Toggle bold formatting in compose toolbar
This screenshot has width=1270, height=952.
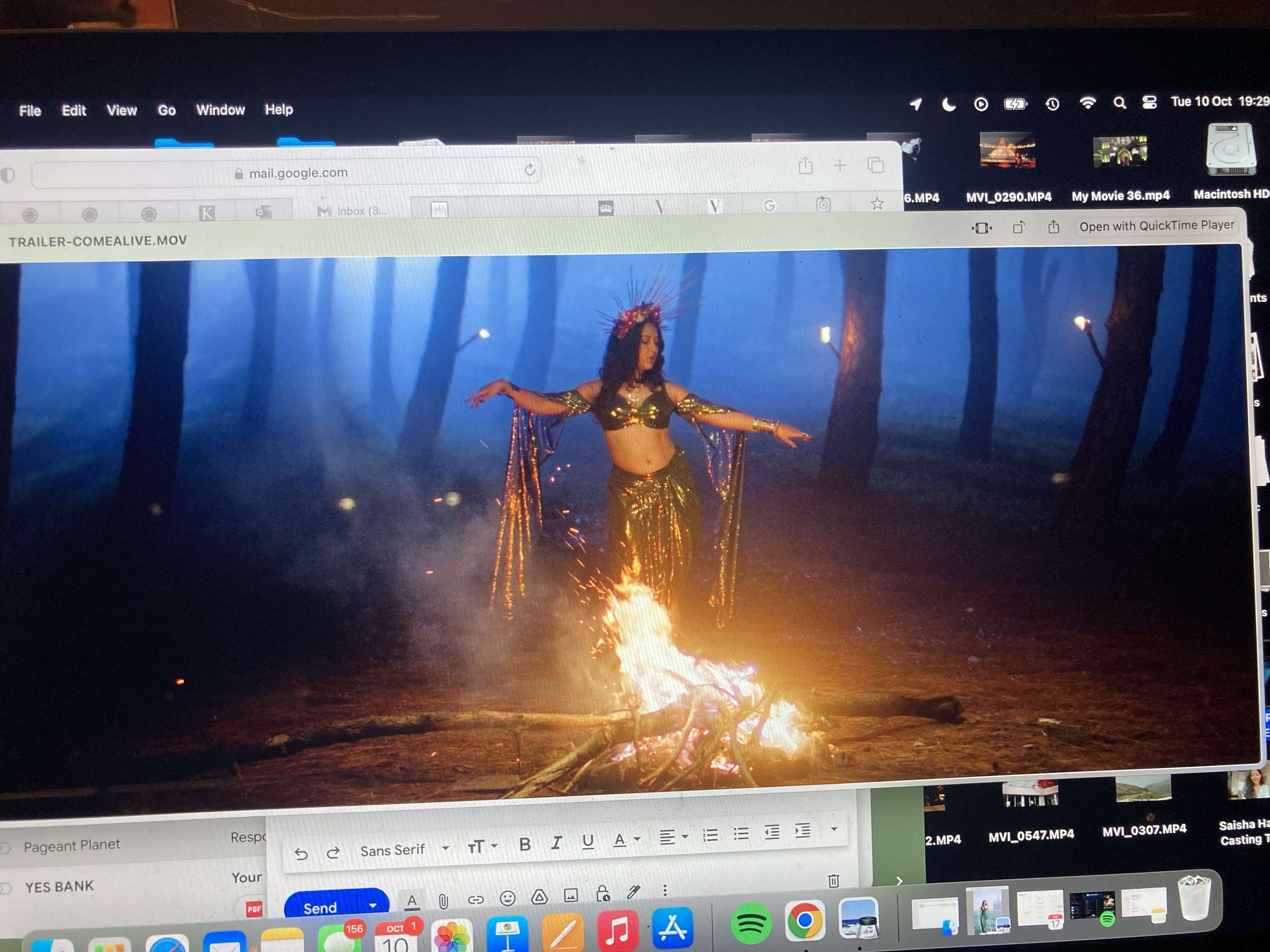[524, 844]
